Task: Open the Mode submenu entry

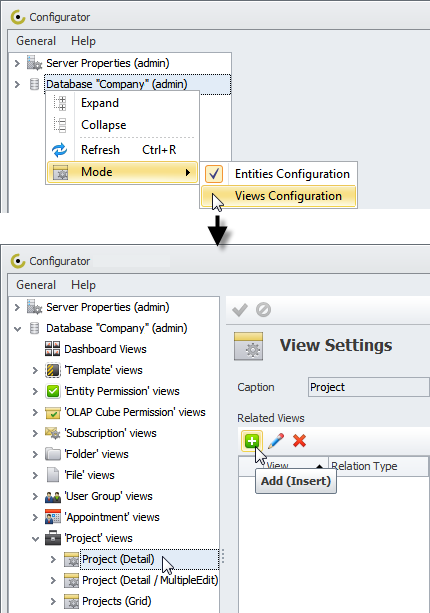Action: click(122, 172)
